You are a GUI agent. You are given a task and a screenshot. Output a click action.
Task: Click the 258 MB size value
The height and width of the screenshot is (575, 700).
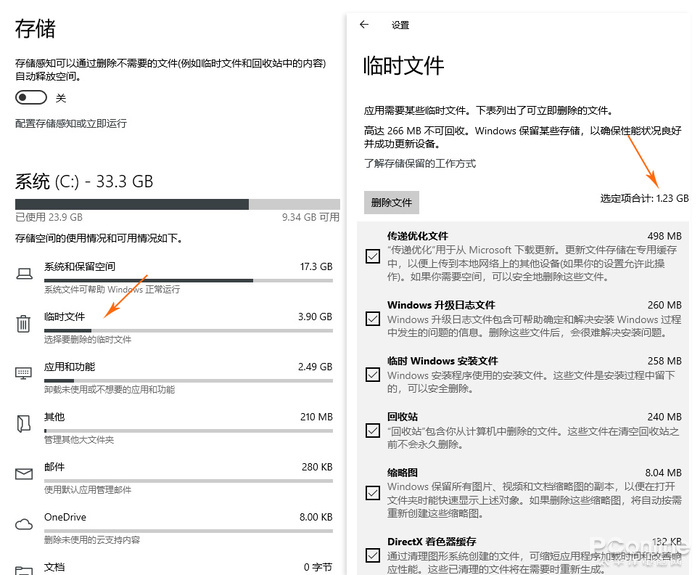pos(664,361)
